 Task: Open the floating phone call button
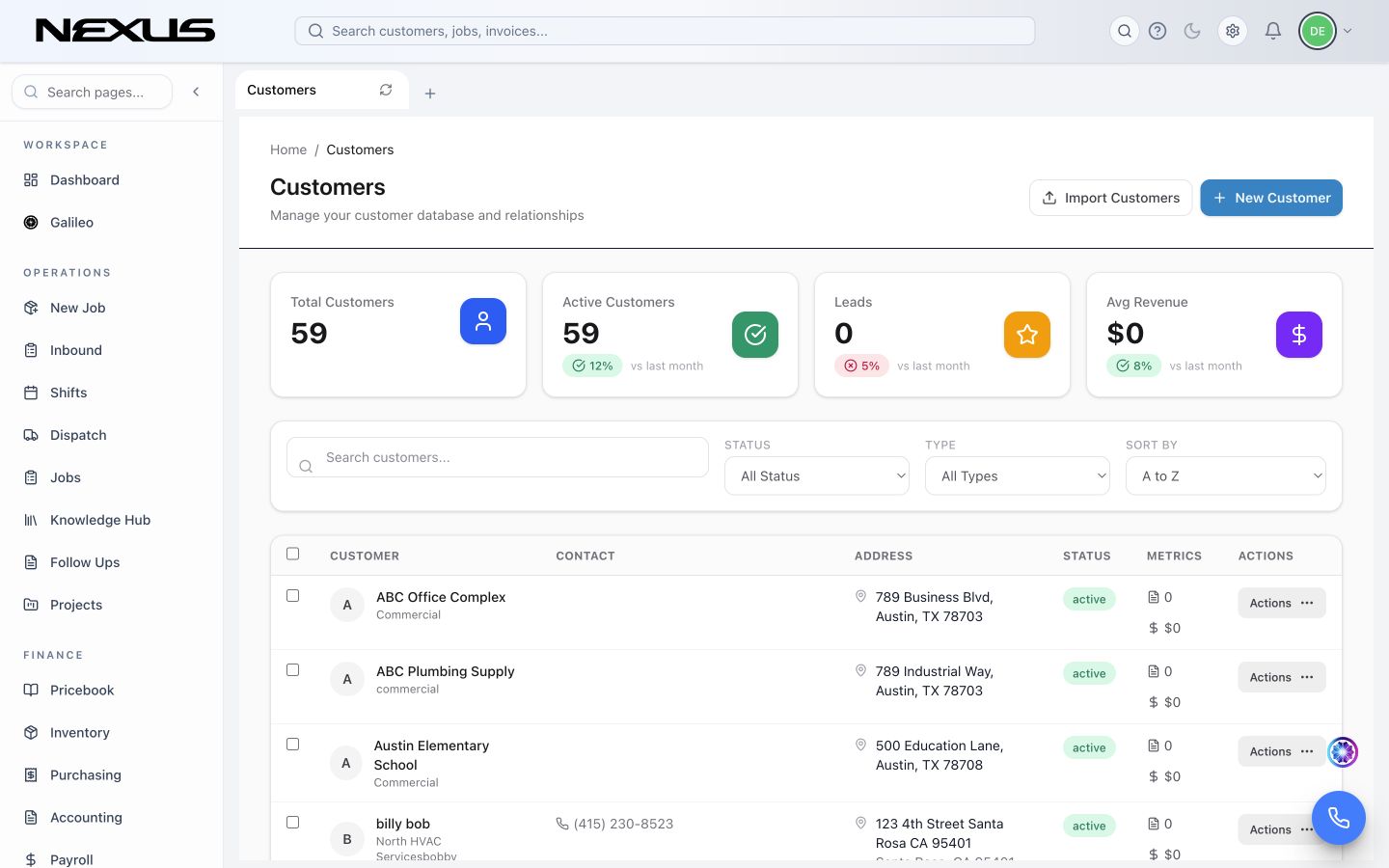pos(1339,818)
